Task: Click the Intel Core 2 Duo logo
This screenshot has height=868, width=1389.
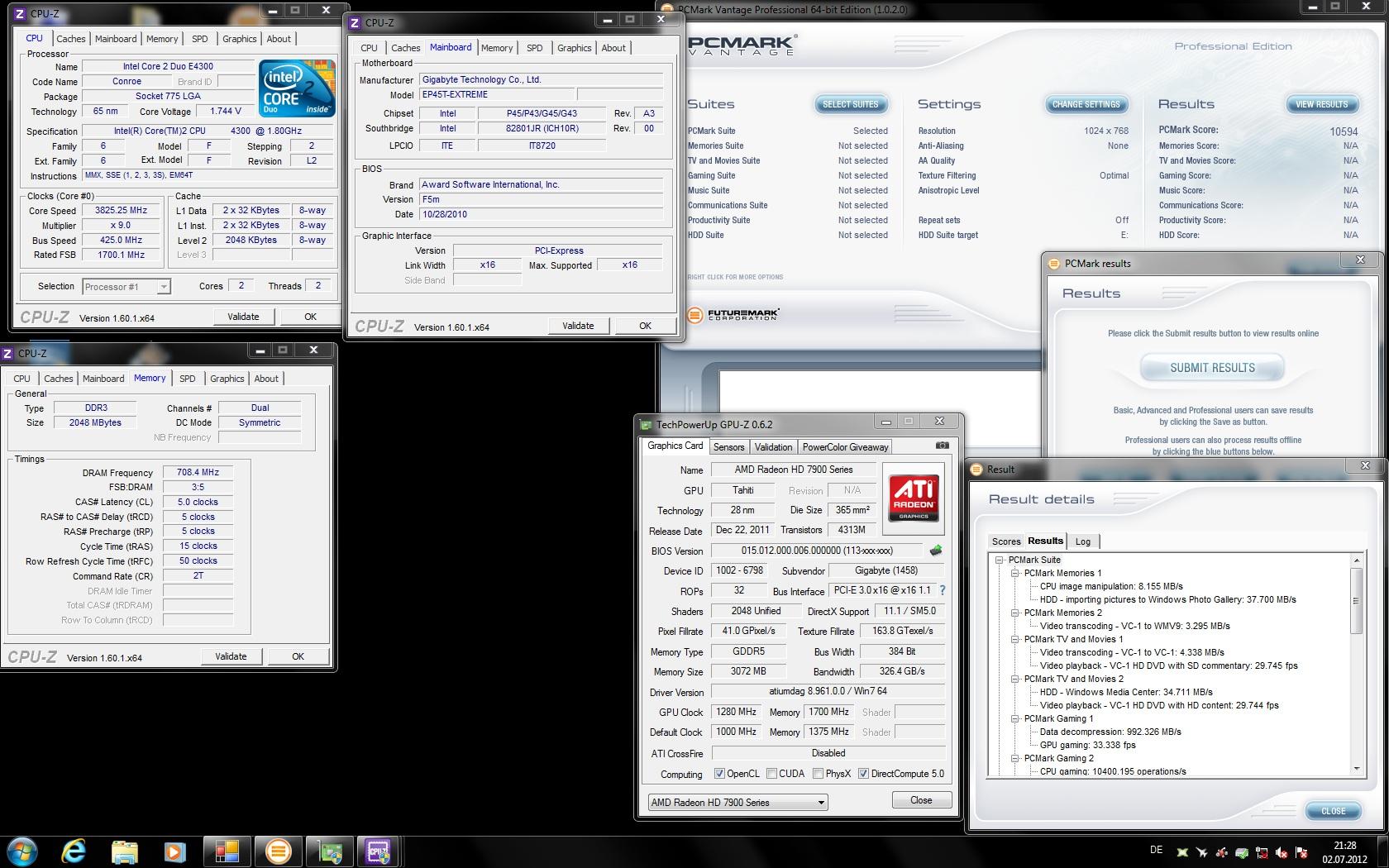Action: click(x=297, y=88)
